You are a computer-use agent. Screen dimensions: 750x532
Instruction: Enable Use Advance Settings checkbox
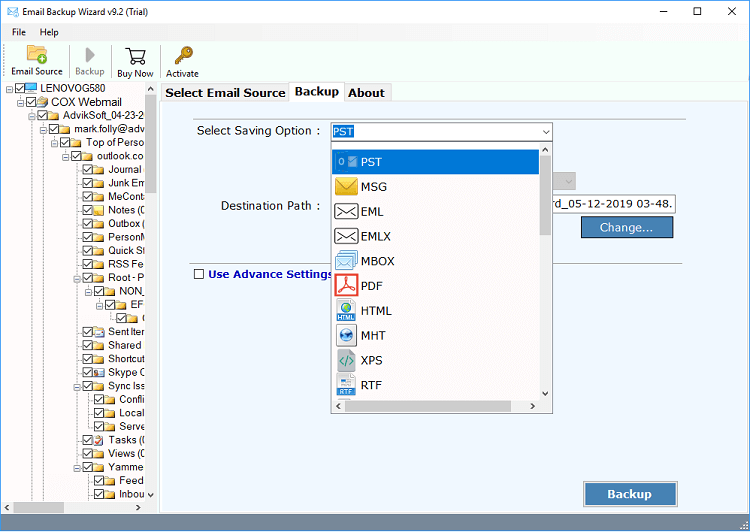[x=199, y=274]
